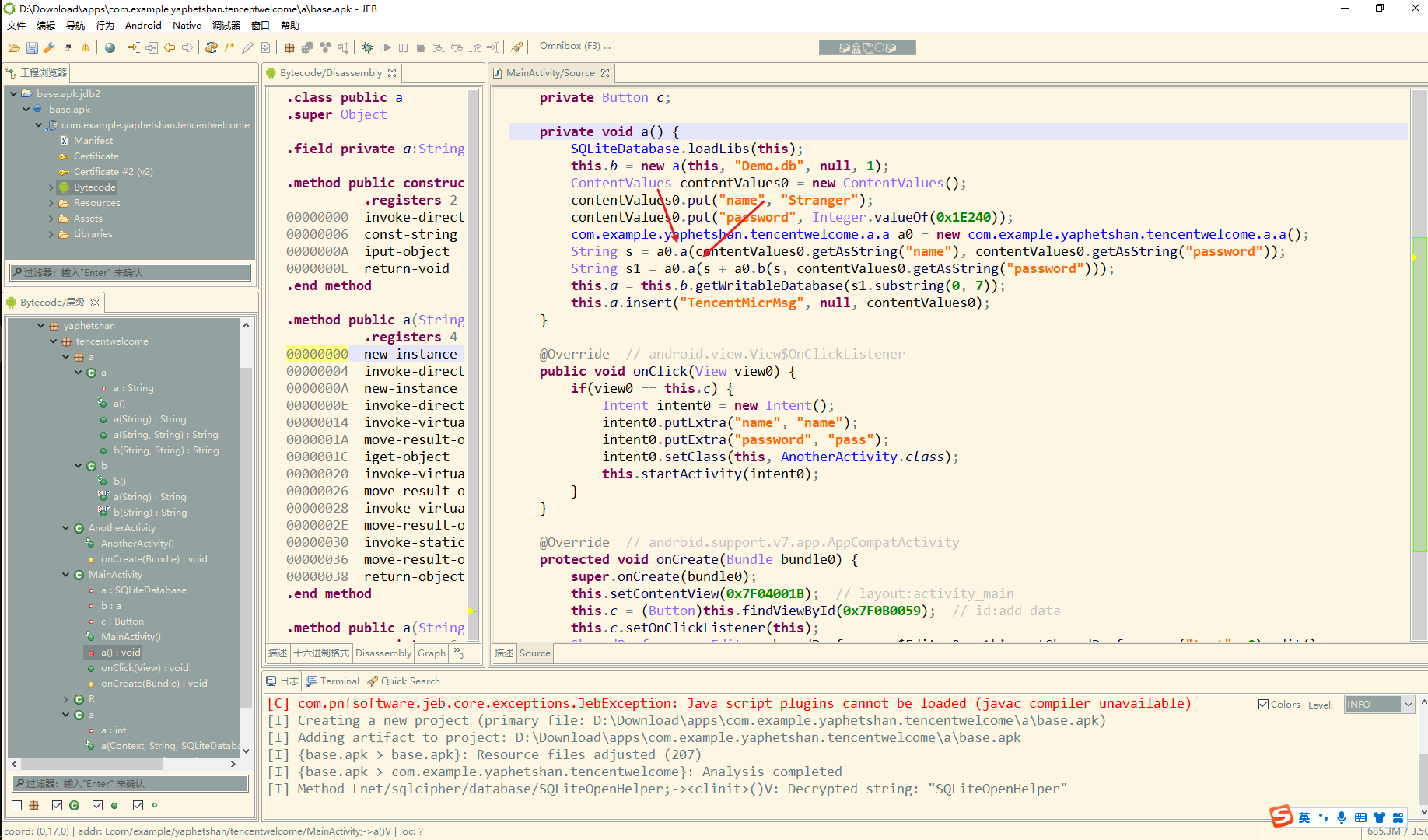The height and width of the screenshot is (840, 1428).
Task: Toggle the Colors checkbox in the log panel
Action: pos(1263,705)
